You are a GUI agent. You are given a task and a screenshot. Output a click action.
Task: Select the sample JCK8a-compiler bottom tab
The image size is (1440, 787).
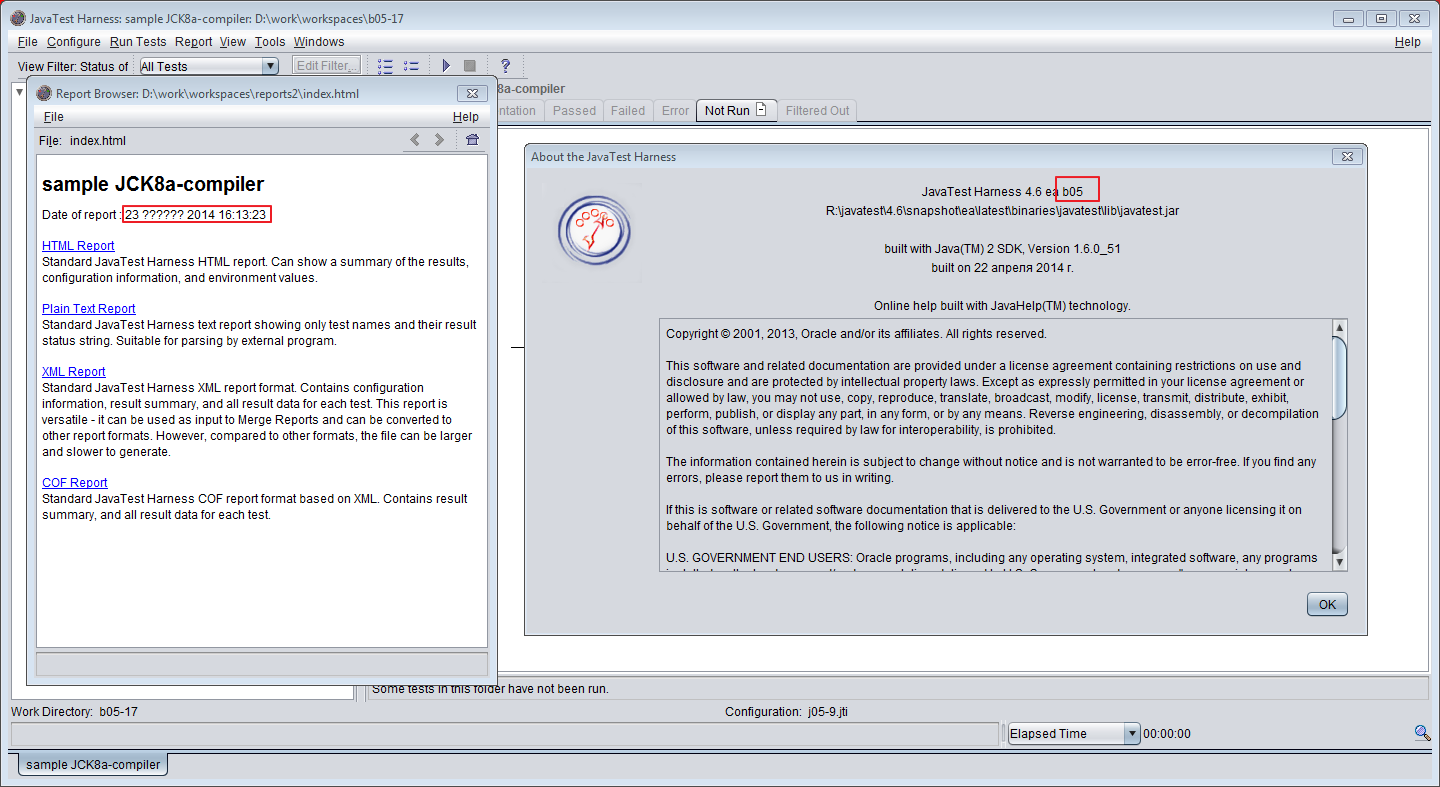[93, 764]
